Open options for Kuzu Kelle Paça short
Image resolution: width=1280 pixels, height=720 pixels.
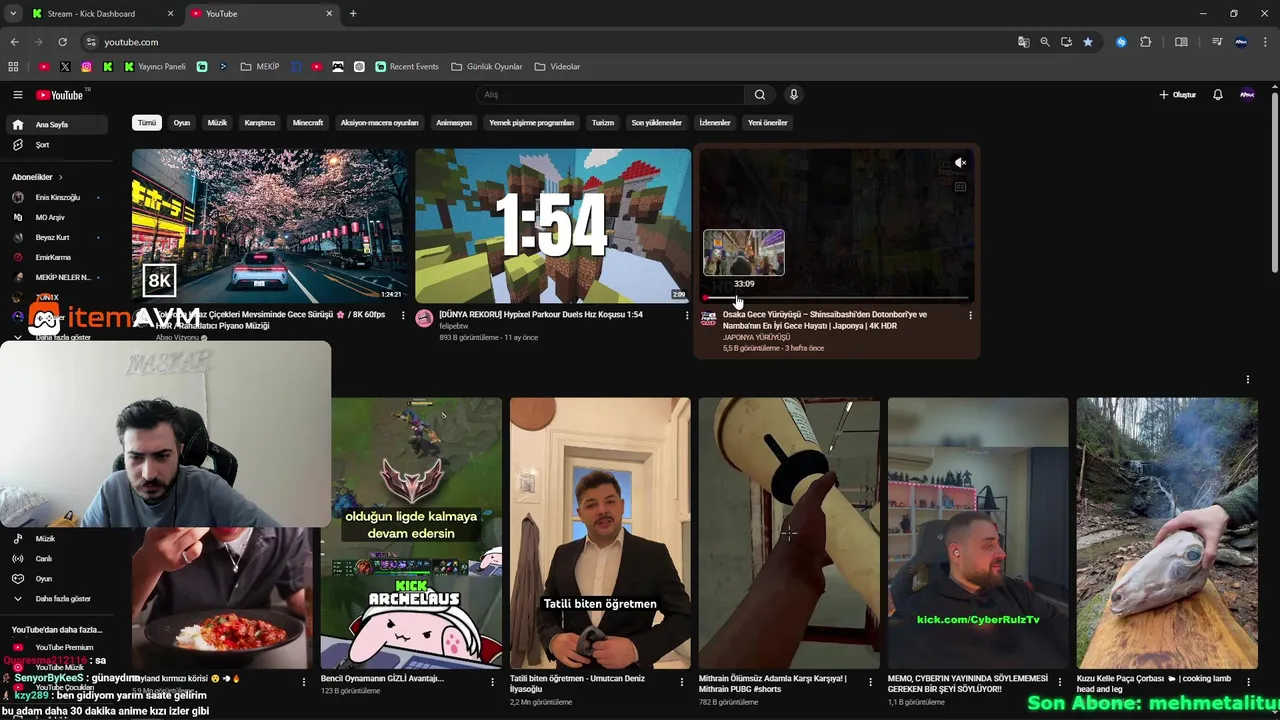[1248, 682]
